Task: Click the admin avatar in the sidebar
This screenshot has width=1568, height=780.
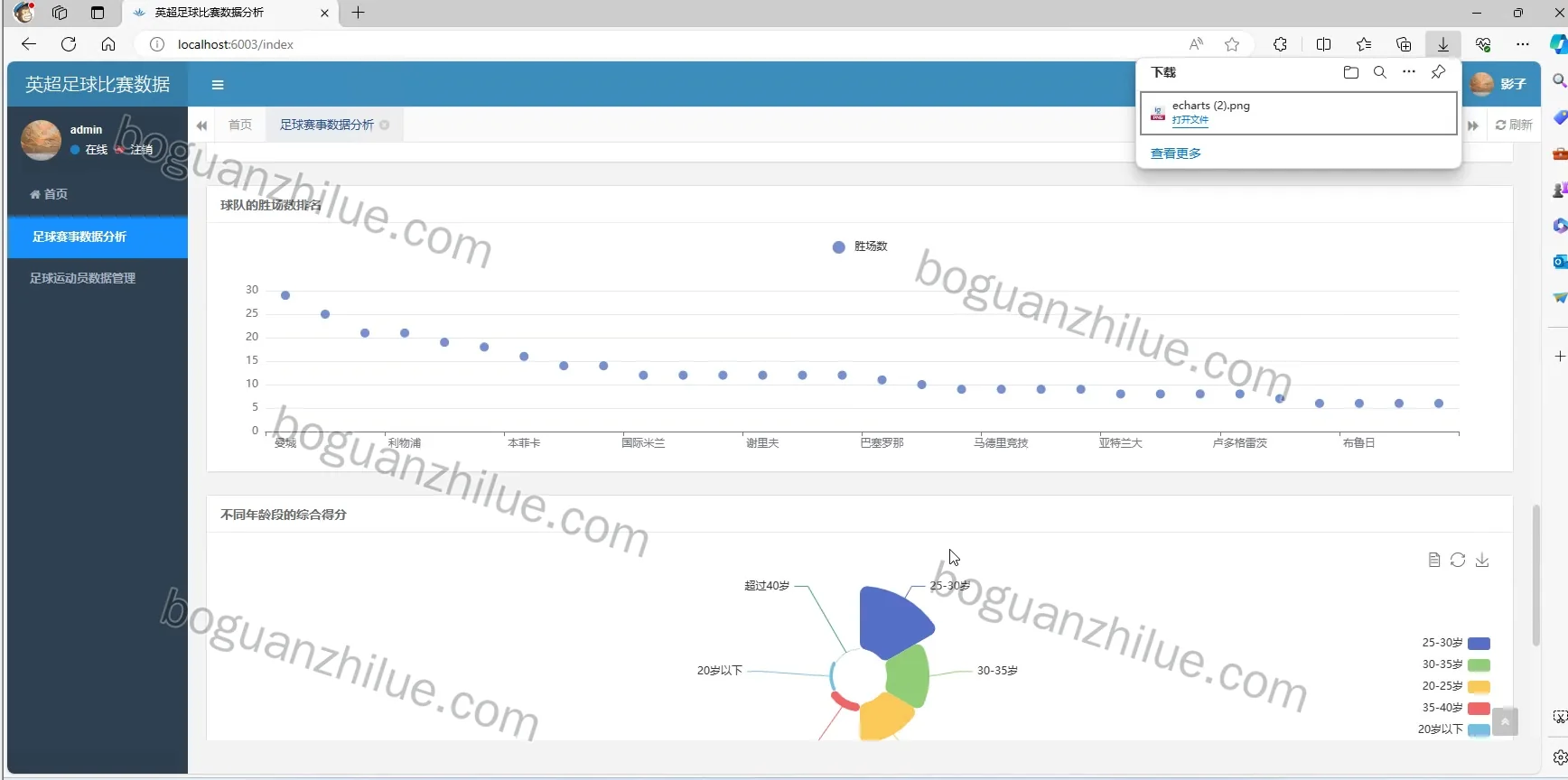Action: pyautogui.click(x=41, y=140)
